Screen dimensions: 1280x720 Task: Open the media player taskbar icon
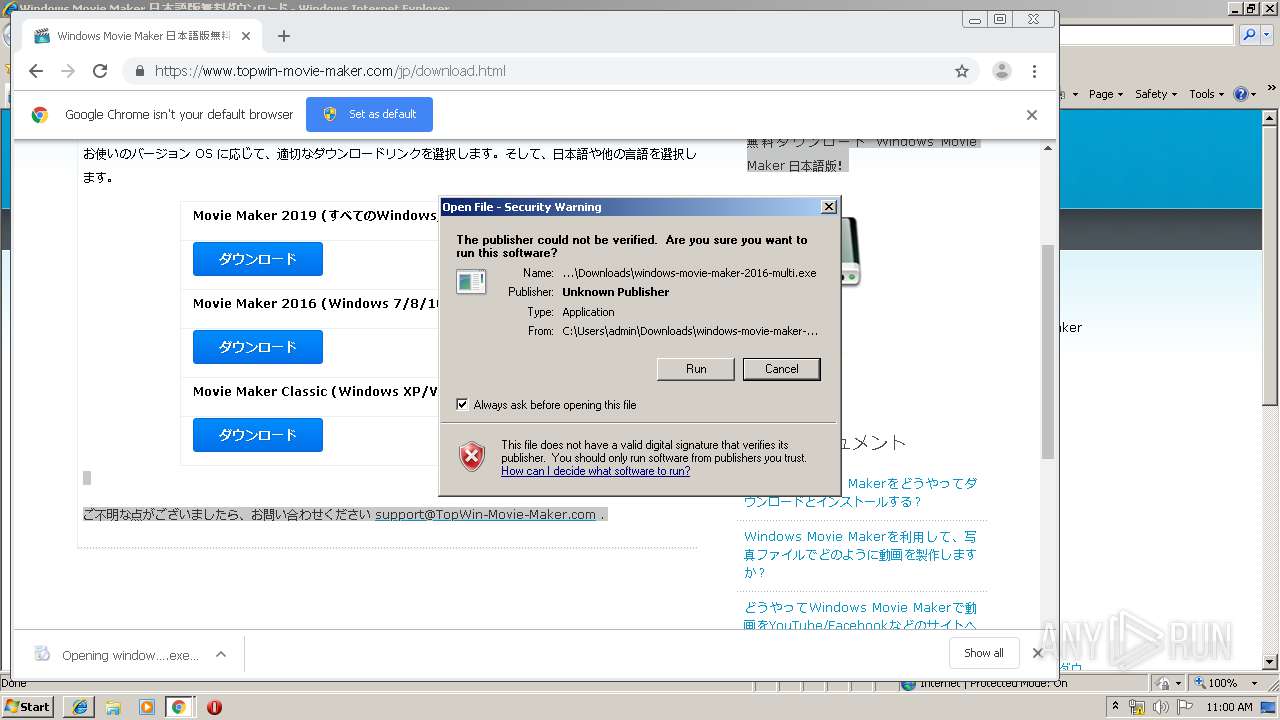click(x=147, y=706)
